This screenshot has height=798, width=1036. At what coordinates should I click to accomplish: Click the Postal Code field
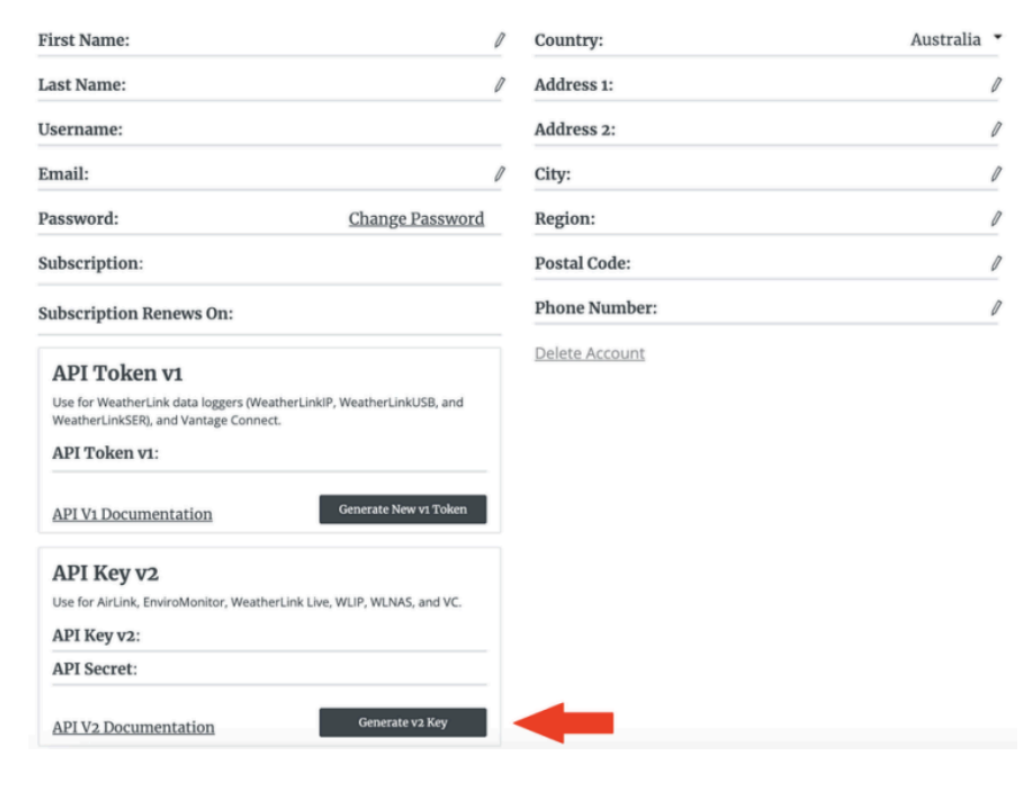(766, 264)
